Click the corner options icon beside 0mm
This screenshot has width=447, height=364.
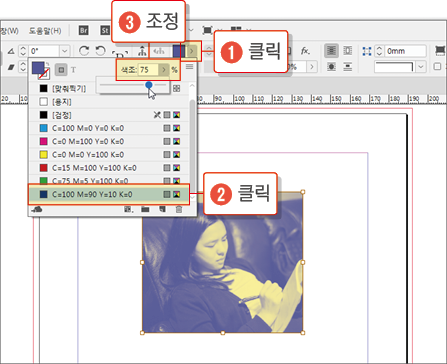pyautogui.click(x=367, y=51)
